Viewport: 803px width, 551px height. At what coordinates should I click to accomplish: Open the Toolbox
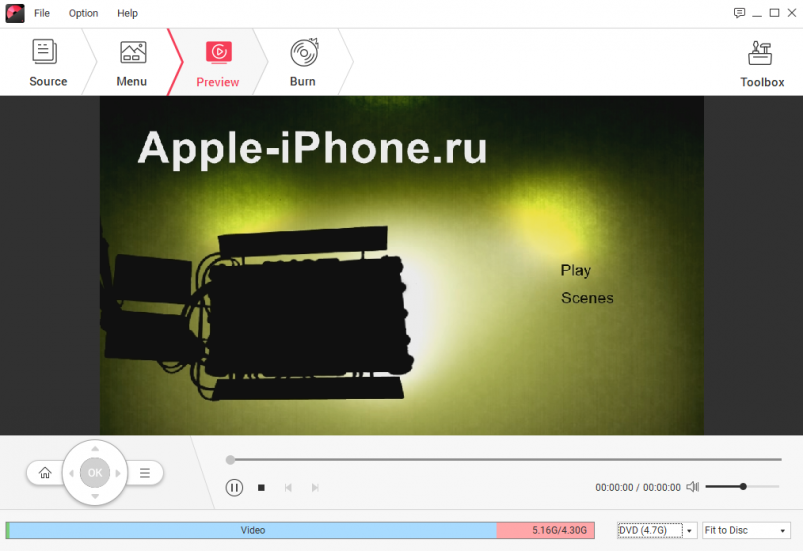pyautogui.click(x=761, y=64)
